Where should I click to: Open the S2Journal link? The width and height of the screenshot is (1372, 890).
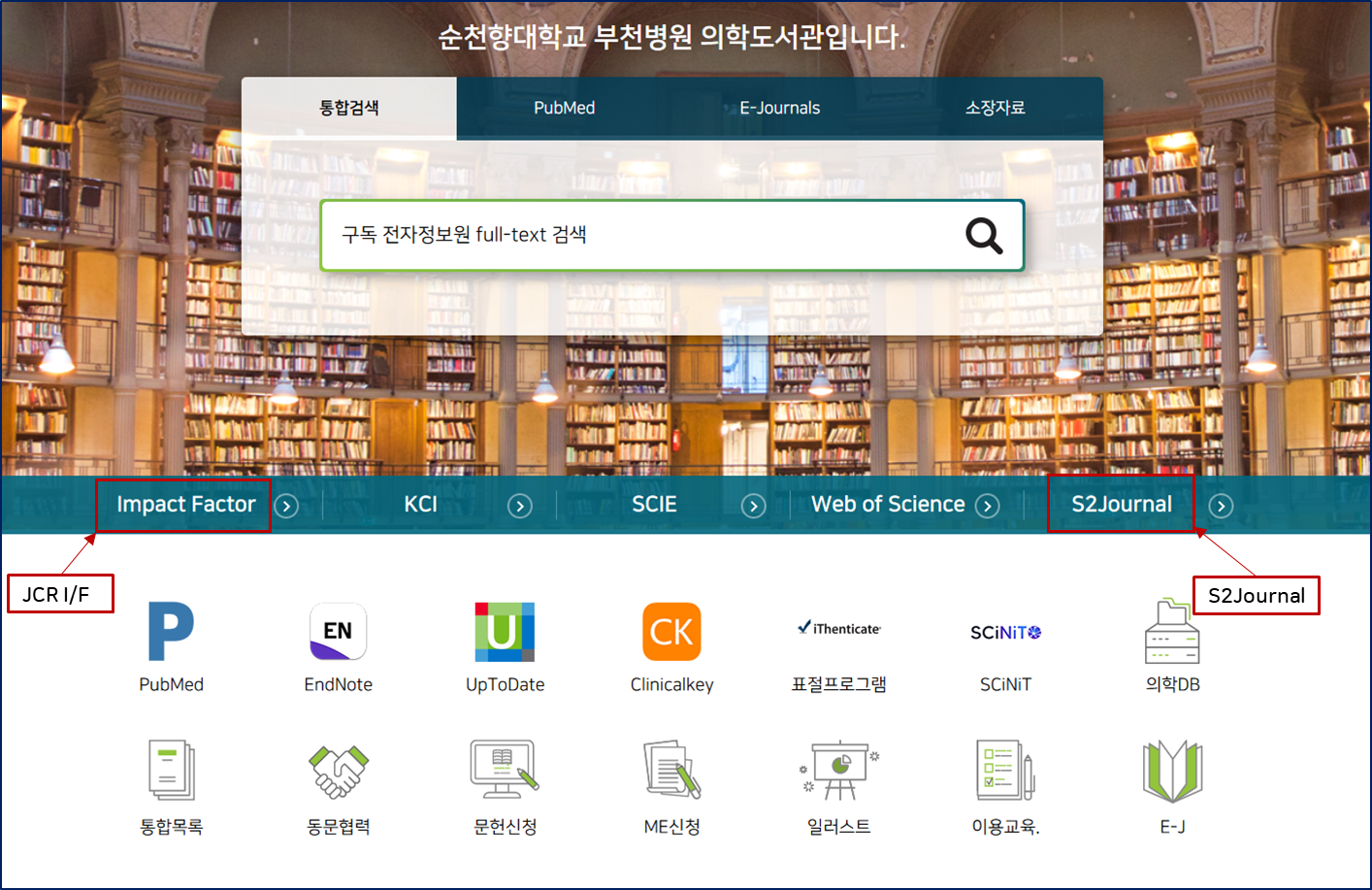click(1122, 505)
